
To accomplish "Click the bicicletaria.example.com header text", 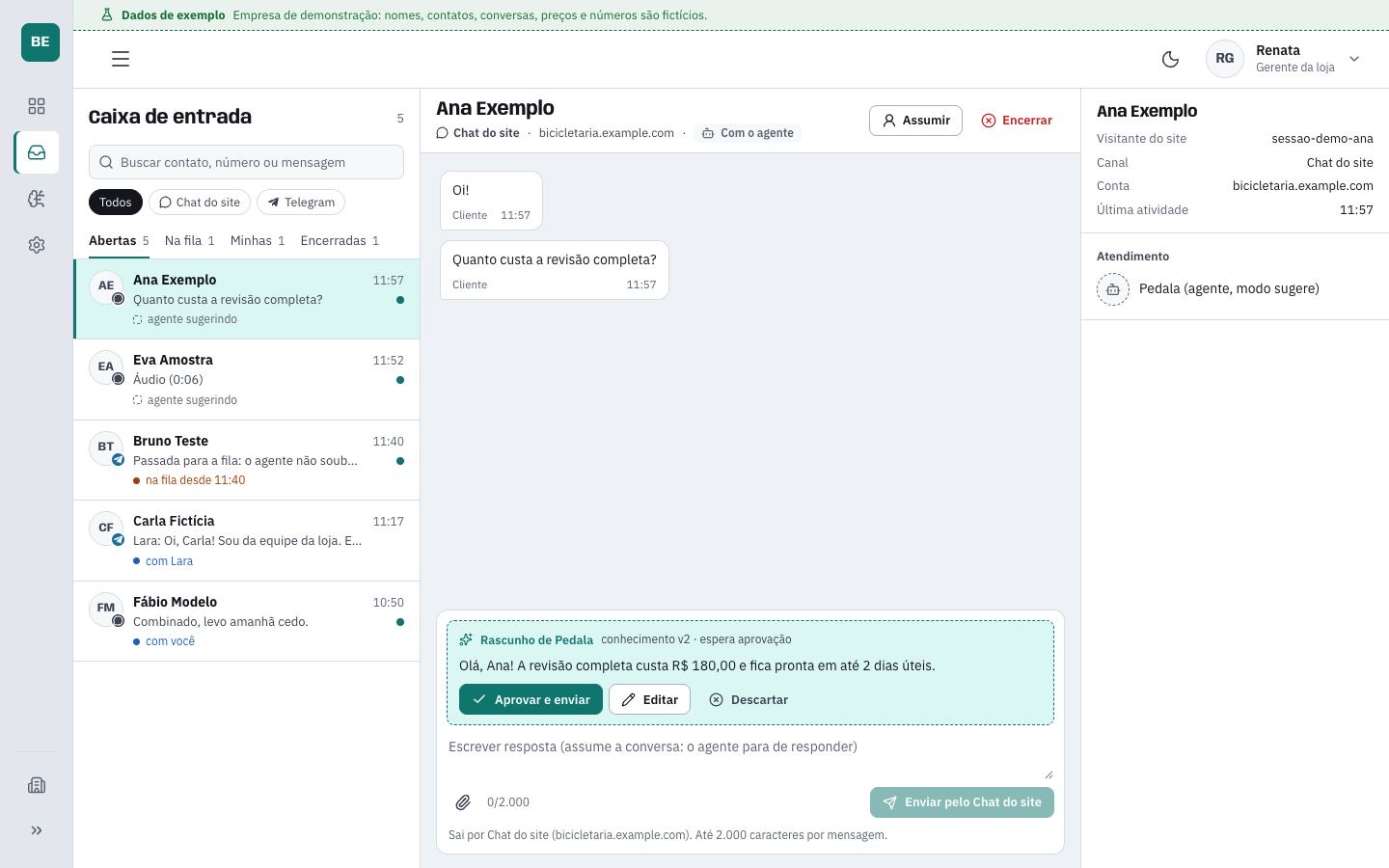I will point(607,133).
